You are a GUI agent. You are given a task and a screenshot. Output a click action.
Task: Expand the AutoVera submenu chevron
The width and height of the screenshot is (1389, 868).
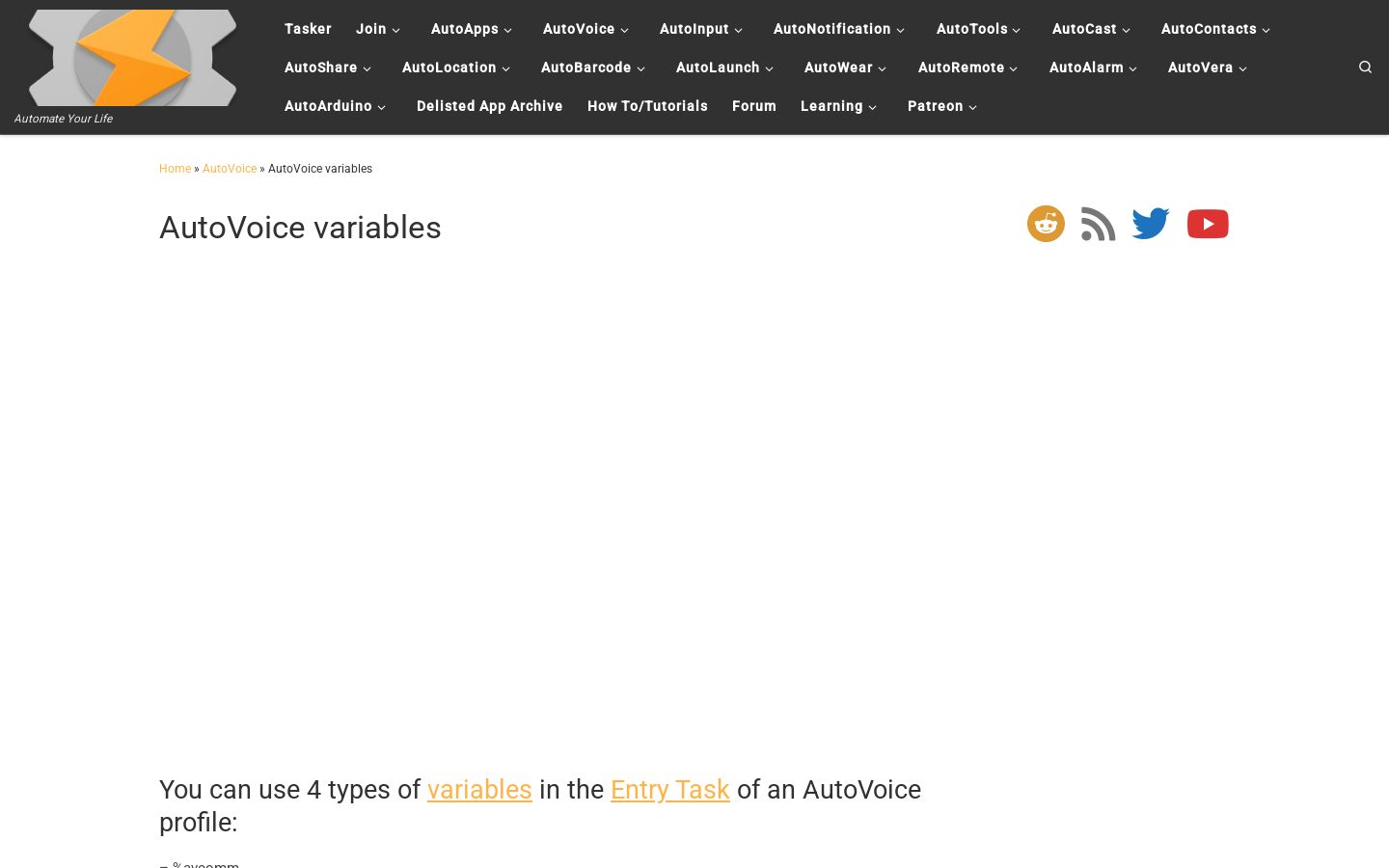coord(1242,68)
